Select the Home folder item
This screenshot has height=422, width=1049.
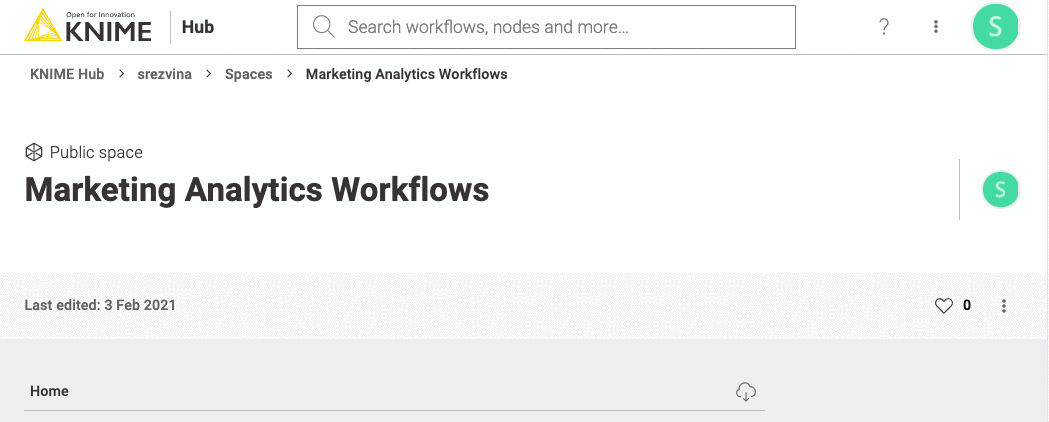click(x=394, y=391)
